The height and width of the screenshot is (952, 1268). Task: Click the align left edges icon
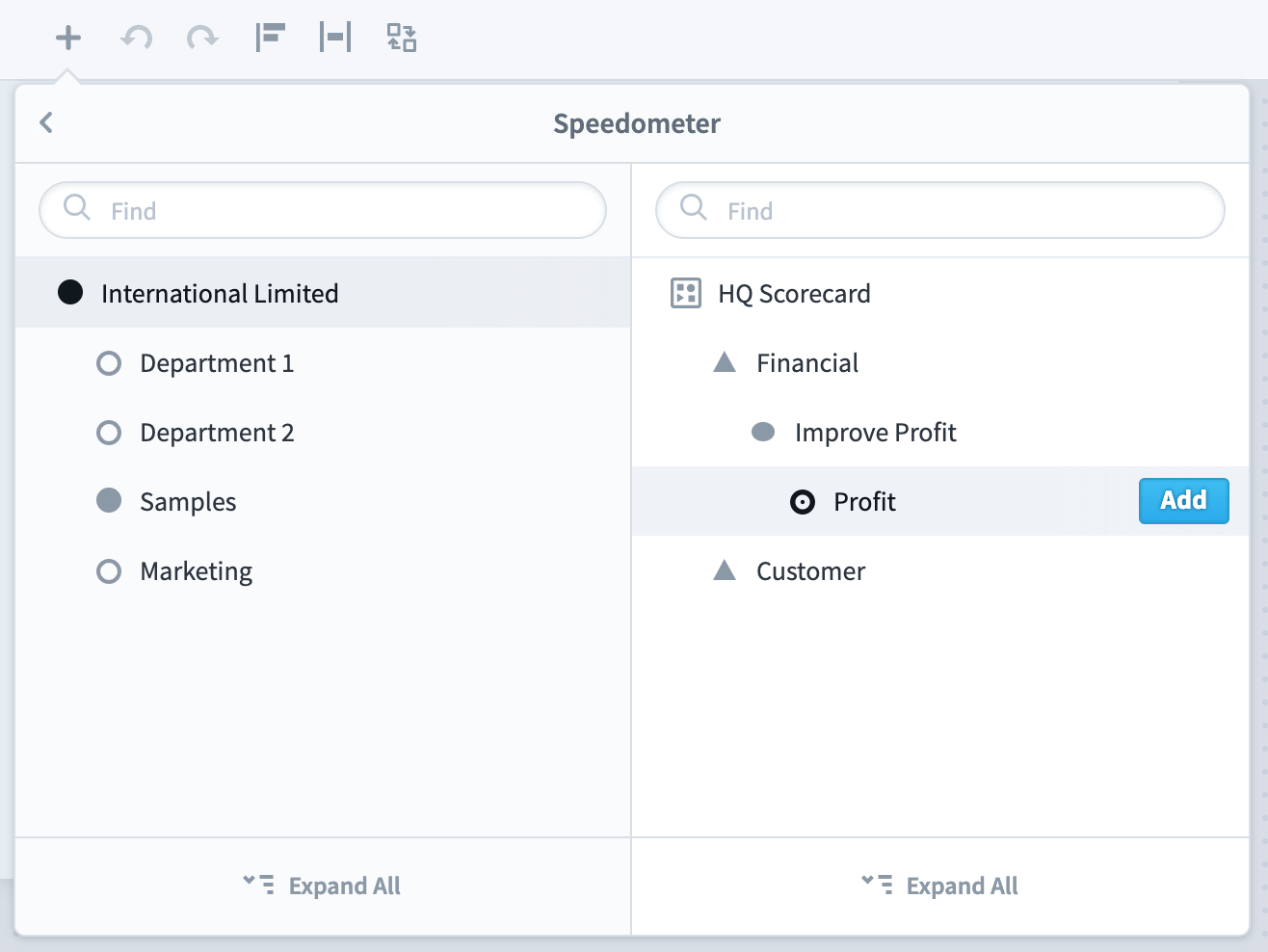click(270, 38)
